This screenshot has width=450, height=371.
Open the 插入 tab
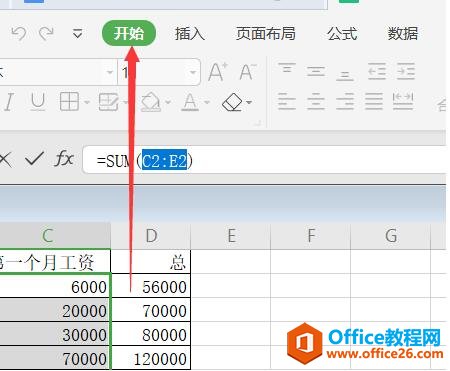(190, 34)
